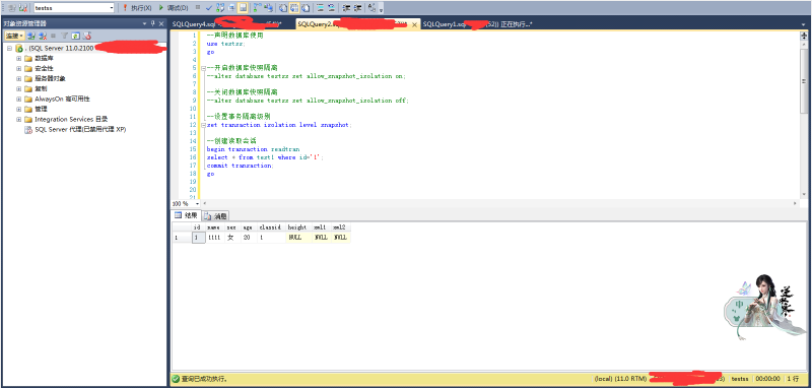Click the 1 行 row count in status bar
The image size is (812, 388).
tap(794, 379)
